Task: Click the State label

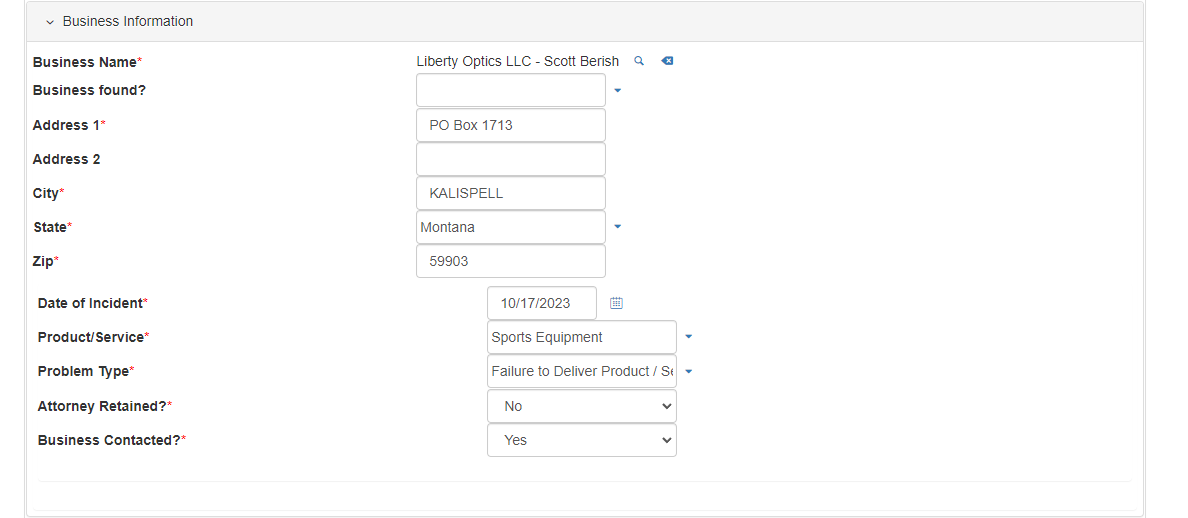Action: [52, 226]
